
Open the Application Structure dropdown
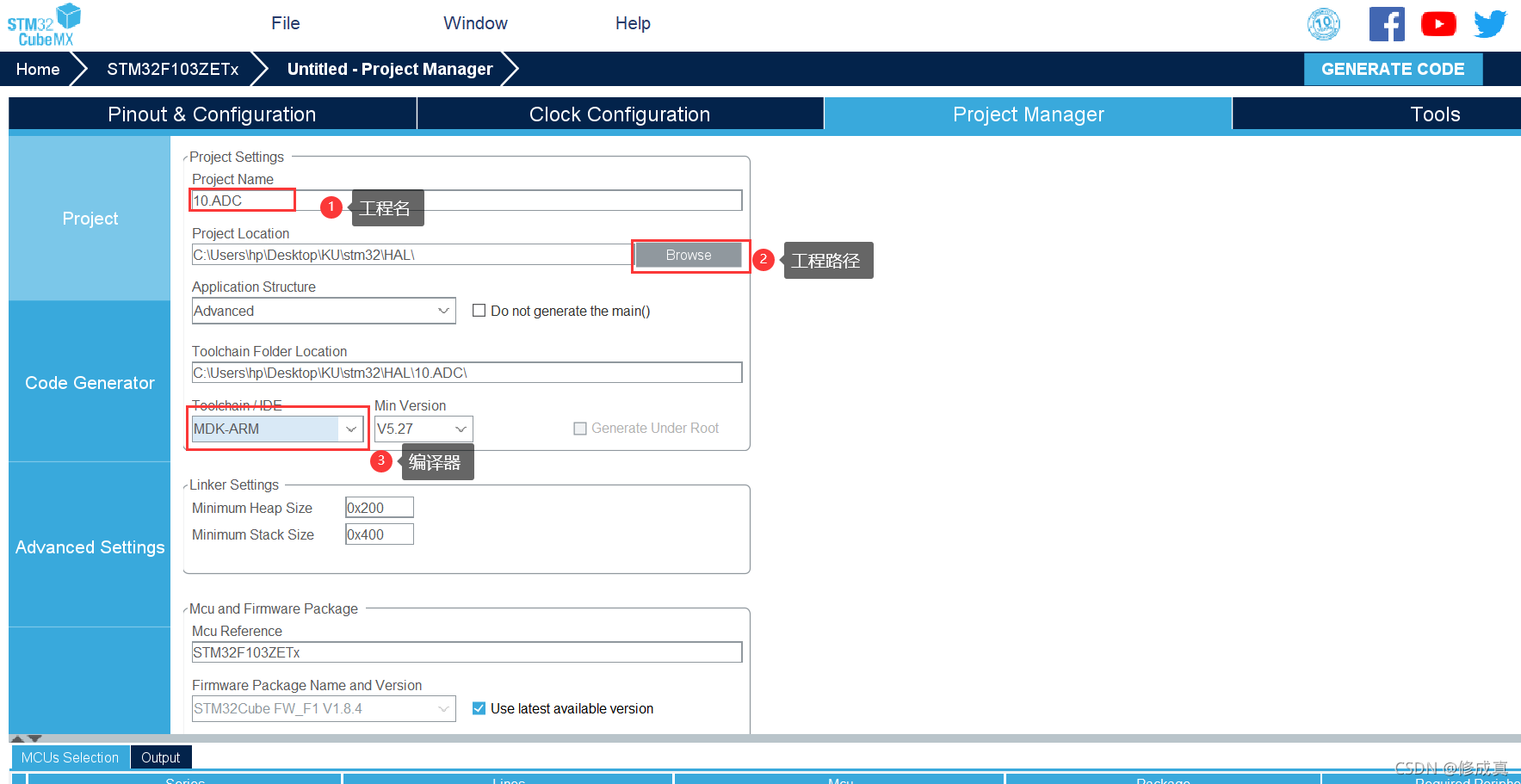tap(324, 311)
